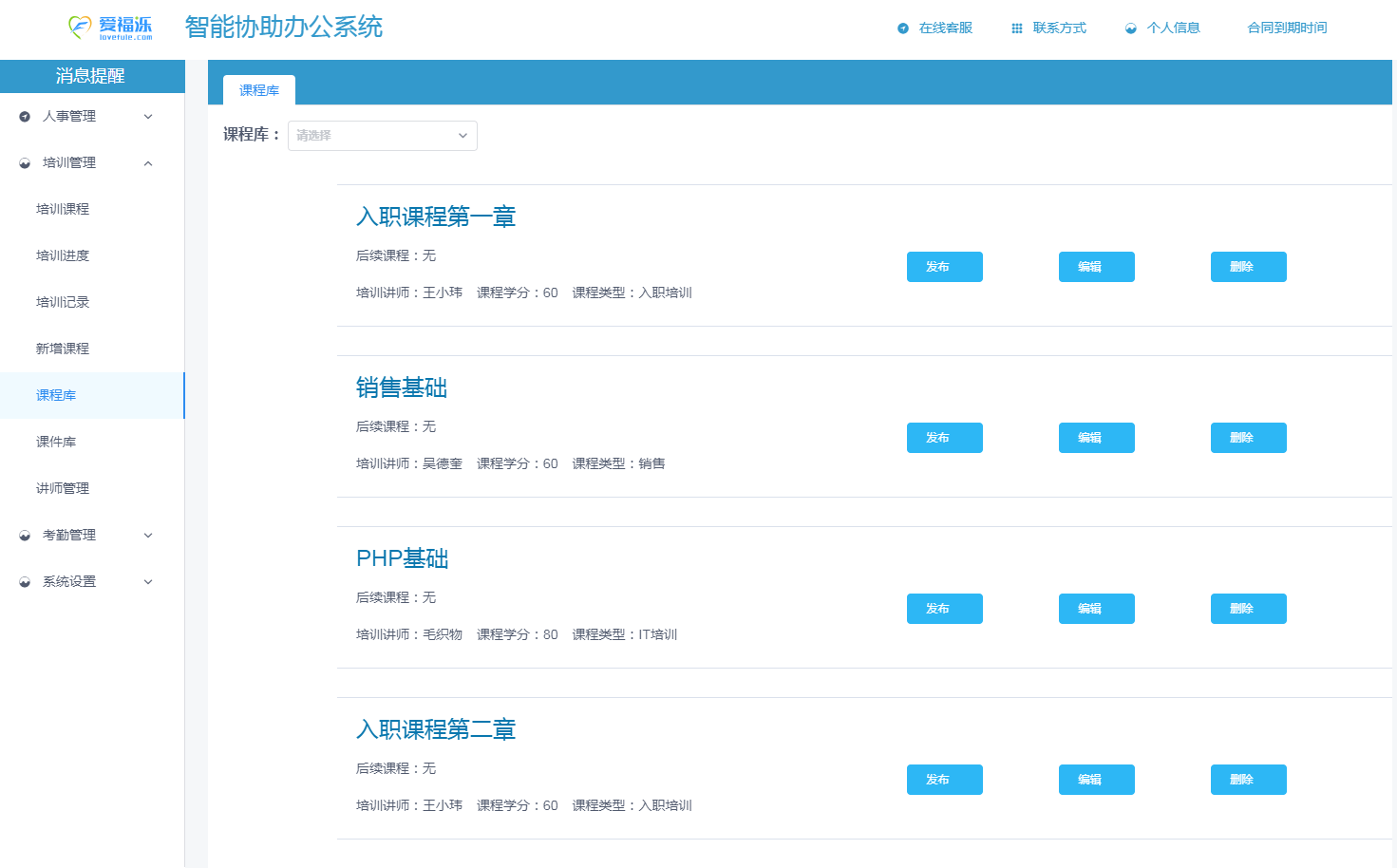Click the 人事管理 sidebar icon
Image resolution: width=1397 pixels, height=868 pixels.
22,116
